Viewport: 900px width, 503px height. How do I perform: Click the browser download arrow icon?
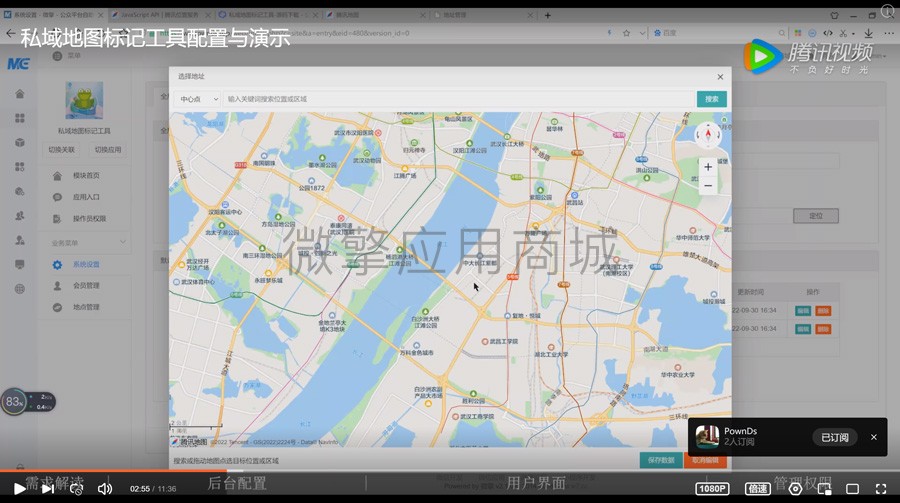[868, 33]
